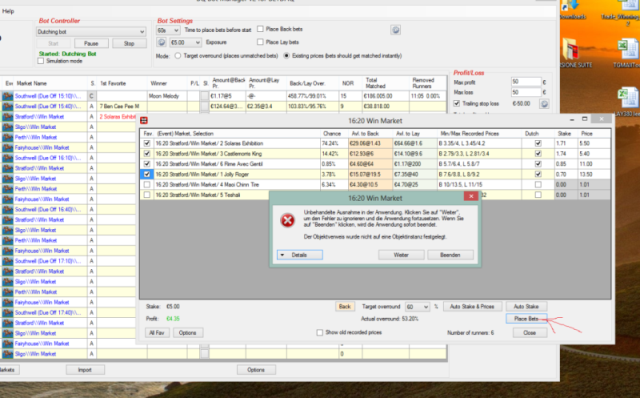
Task: Expand Details in the error dialog
Action: tap(300, 255)
